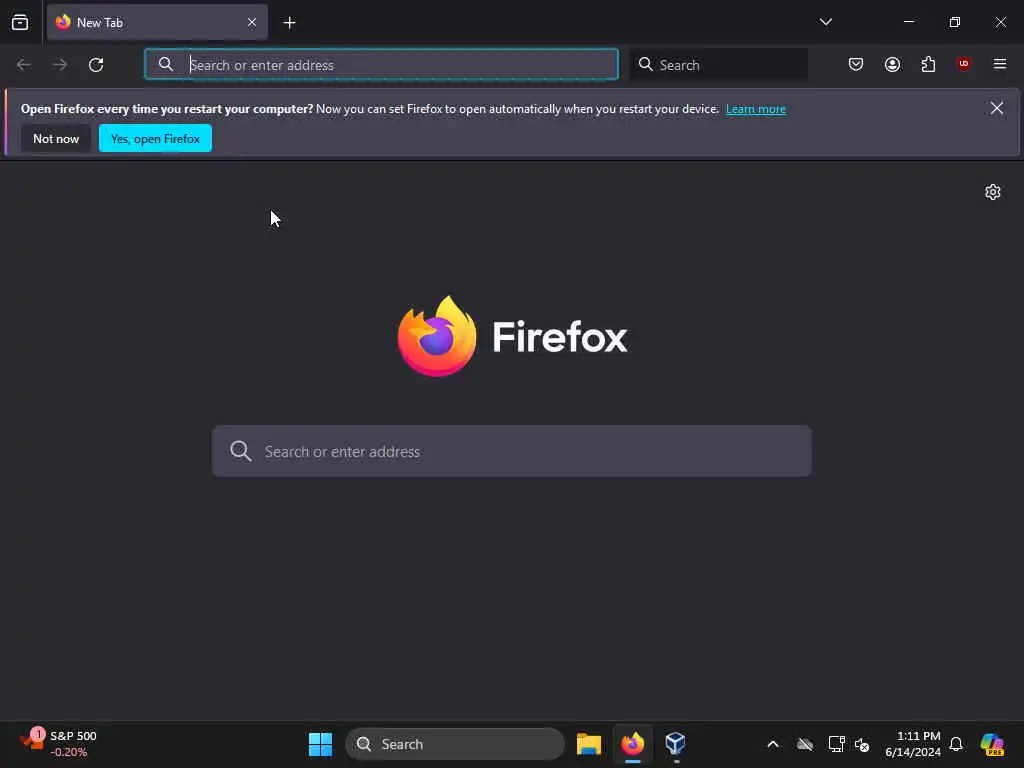Open Save to Pocket
This screenshot has height=768, width=1024.
856,65
